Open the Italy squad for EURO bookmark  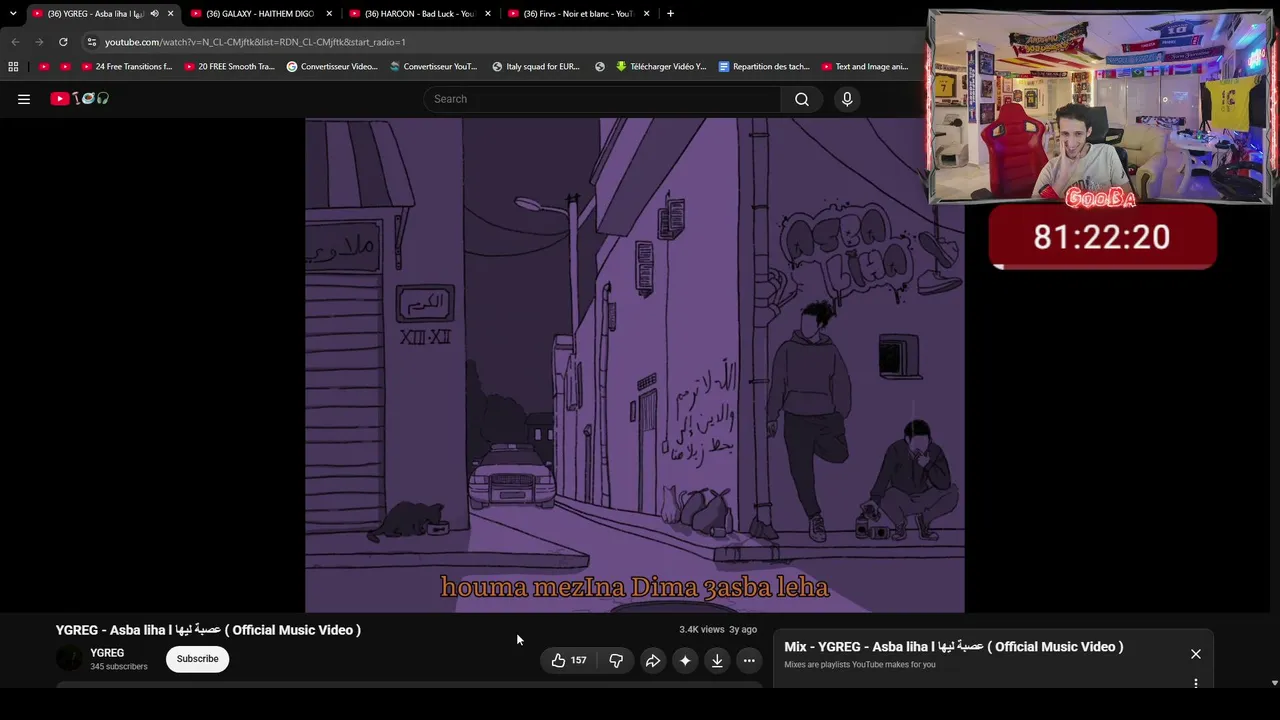click(x=536, y=67)
